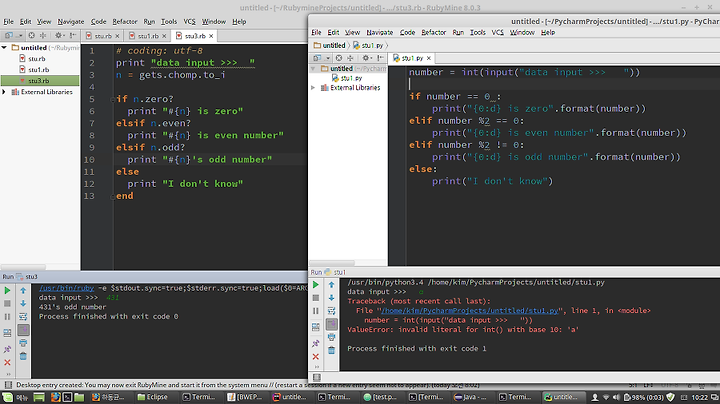Open Tools menu in RubyMine

pyautogui.click(x=169, y=22)
